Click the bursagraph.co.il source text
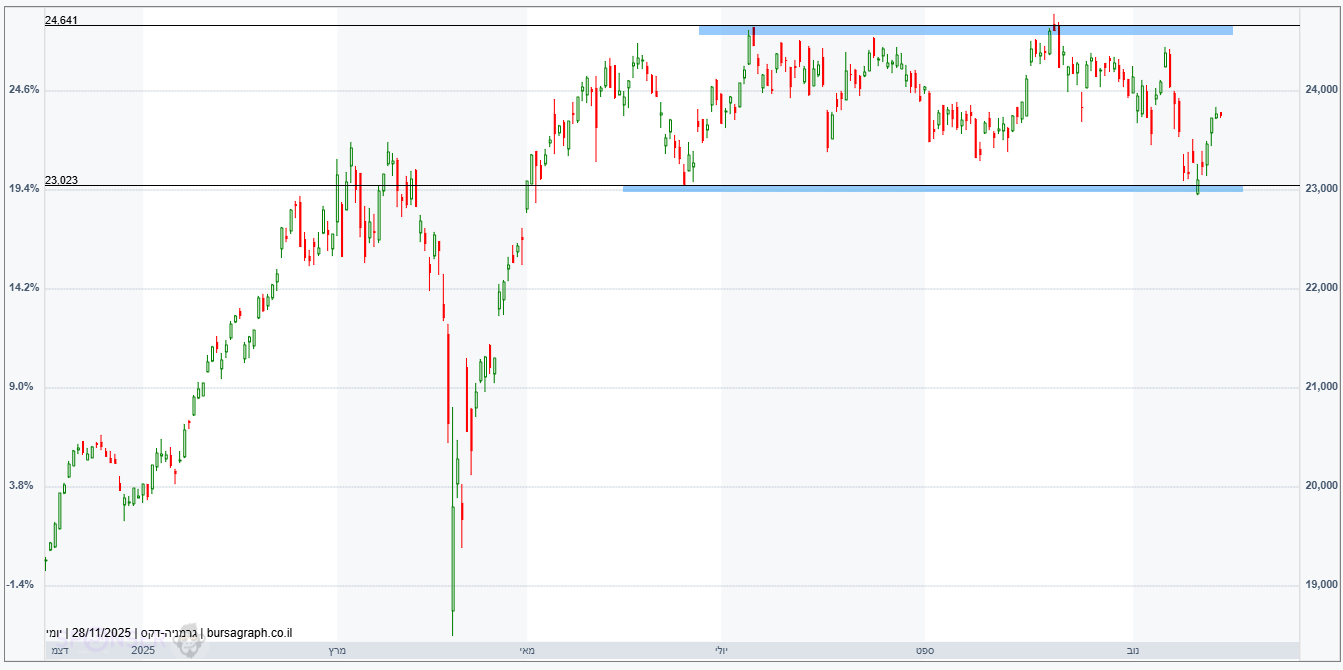Image resolution: width=1343 pixels, height=670 pixels. tap(250, 633)
